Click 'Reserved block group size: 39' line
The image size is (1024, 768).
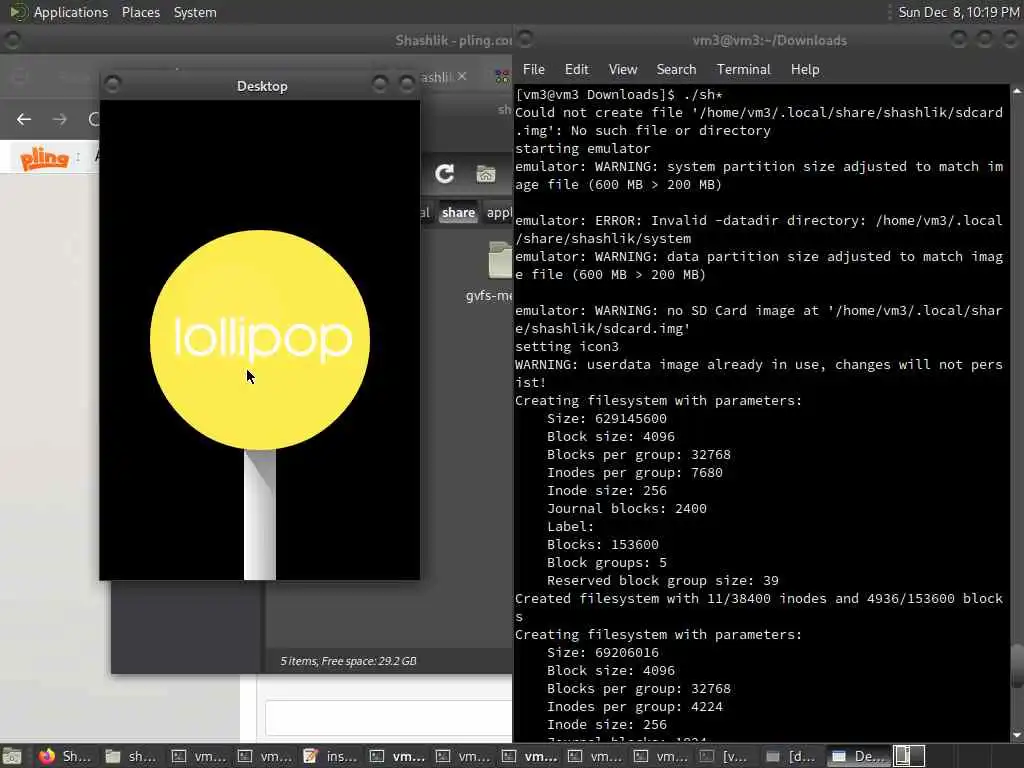tap(663, 580)
